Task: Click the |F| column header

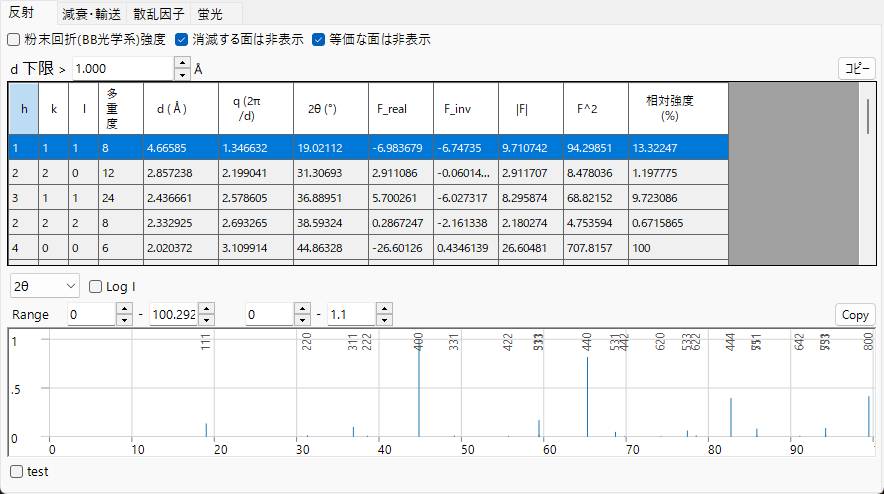Action: click(531, 109)
